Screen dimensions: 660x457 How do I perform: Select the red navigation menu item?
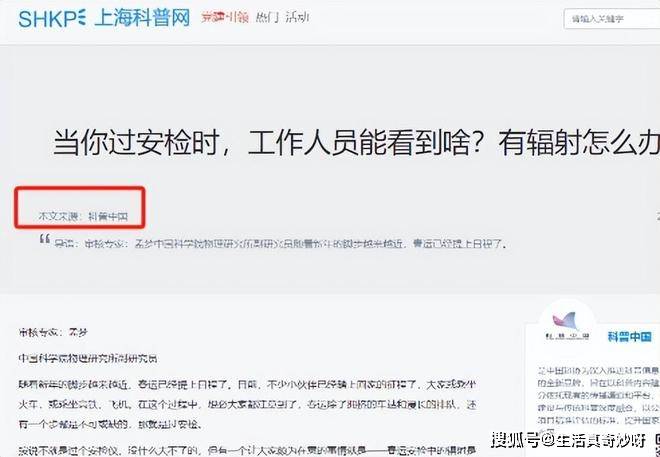click(225, 18)
